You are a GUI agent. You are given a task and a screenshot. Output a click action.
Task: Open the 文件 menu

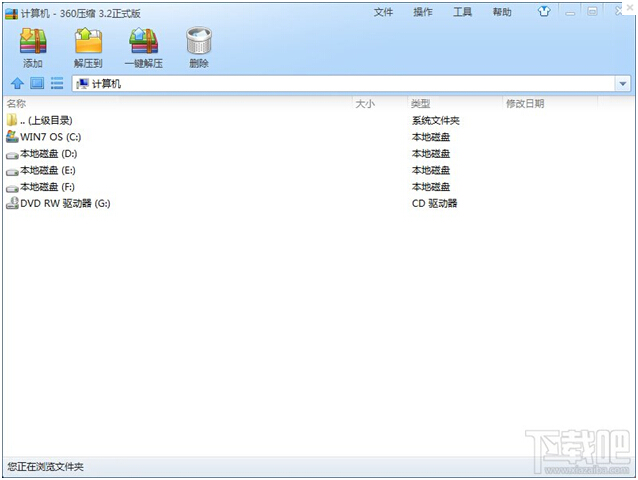click(383, 12)
